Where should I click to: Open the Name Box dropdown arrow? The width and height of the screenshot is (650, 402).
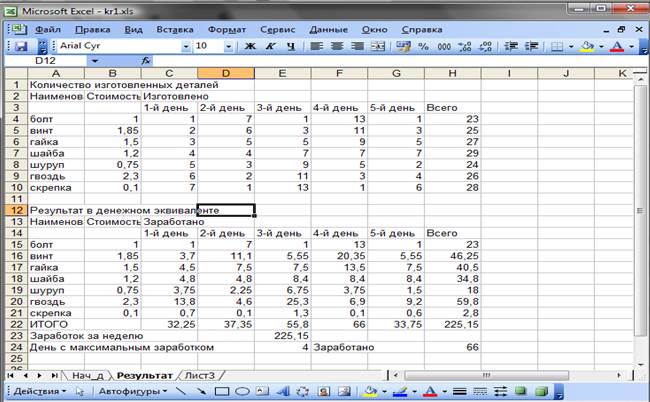point(94,61)
